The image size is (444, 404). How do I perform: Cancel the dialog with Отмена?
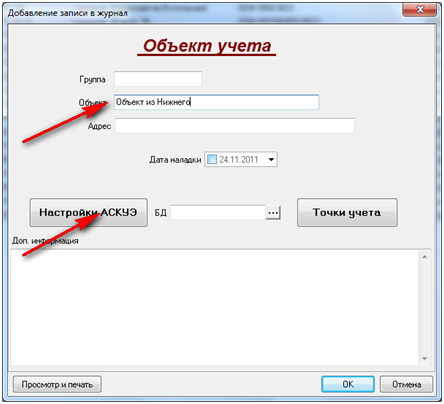tap(406, 384)
